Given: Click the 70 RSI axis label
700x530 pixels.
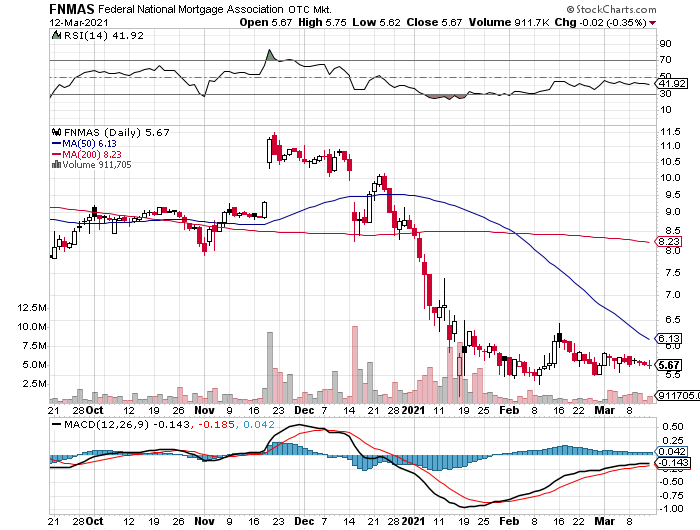Looking at the screenshot, I should click(x=666, y=60).
